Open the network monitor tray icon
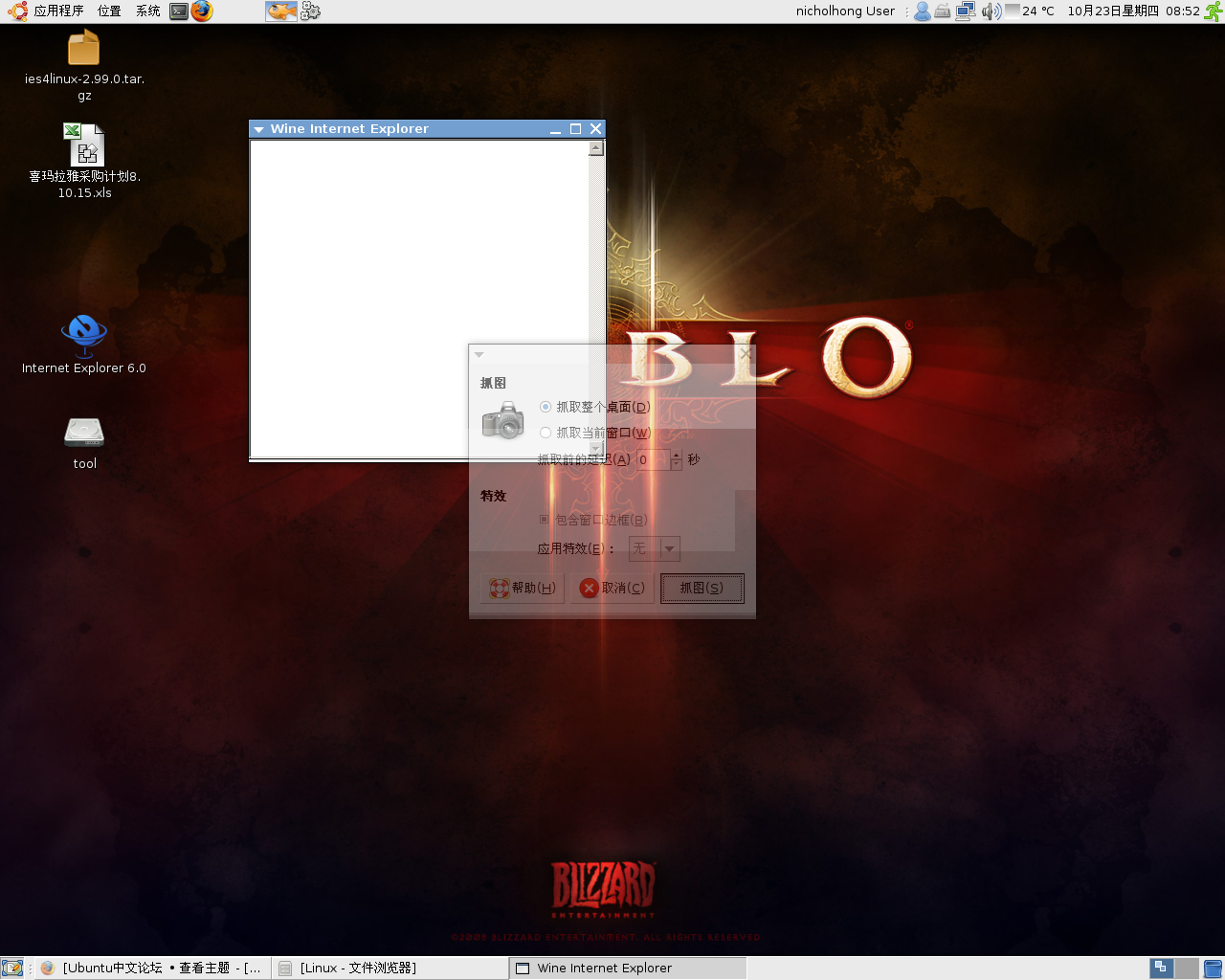This screenshot has height=980, width=1225. (966, 11)
